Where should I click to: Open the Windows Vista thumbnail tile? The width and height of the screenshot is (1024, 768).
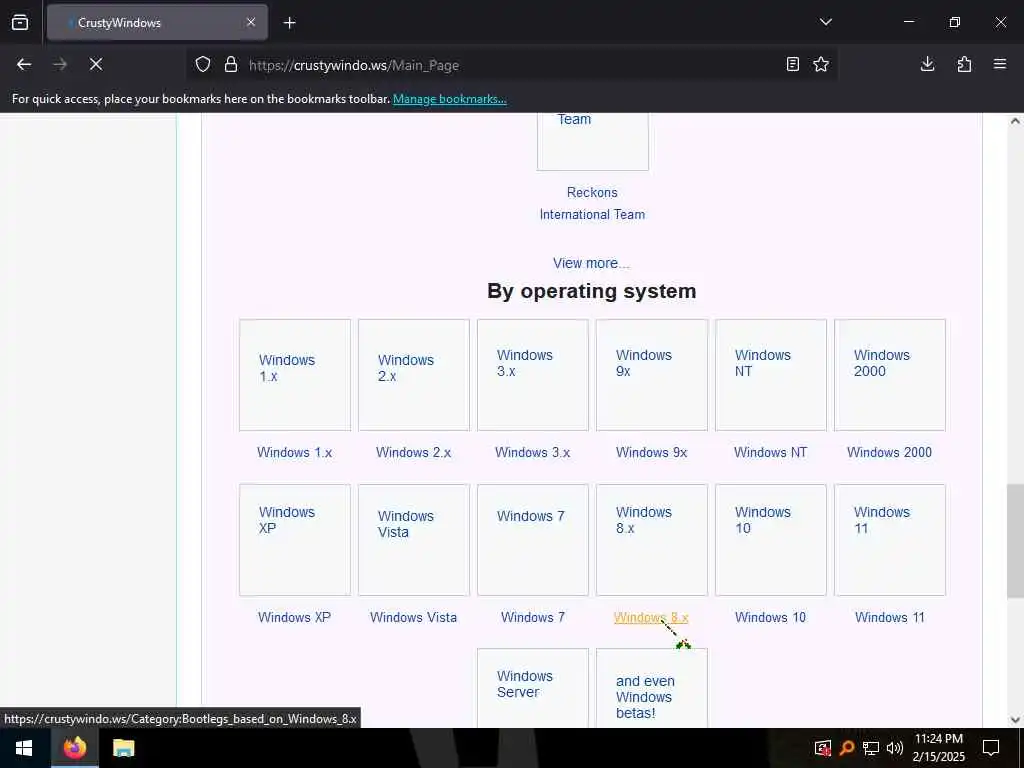tap(414, 540)
